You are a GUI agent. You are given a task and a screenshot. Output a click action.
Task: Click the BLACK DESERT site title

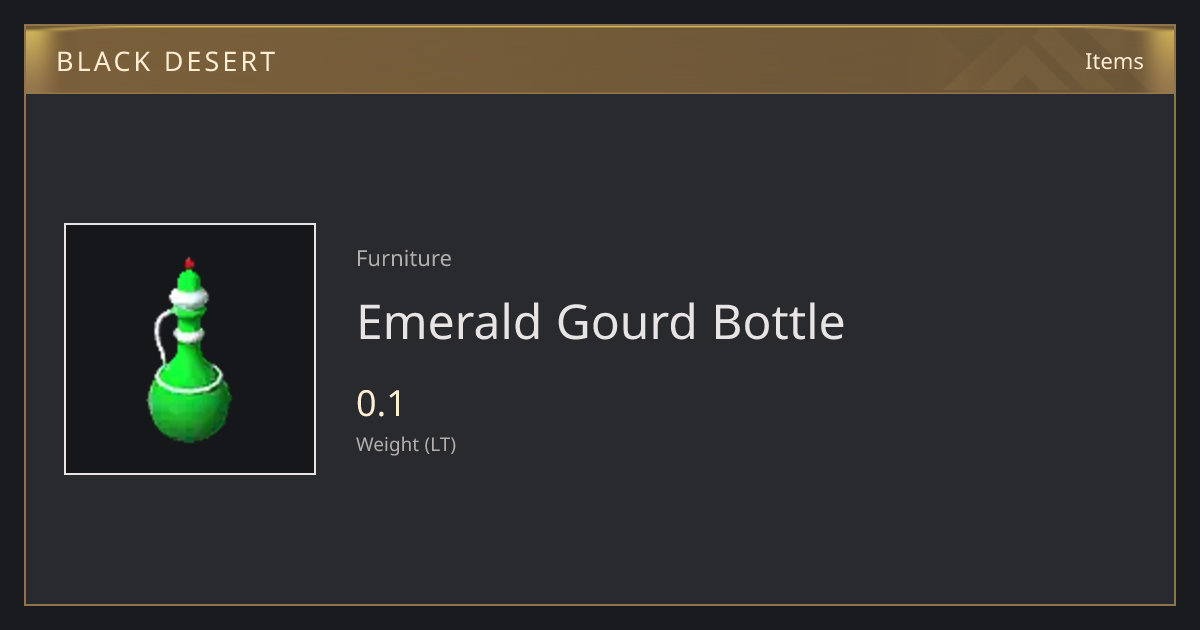coord(166,62)
